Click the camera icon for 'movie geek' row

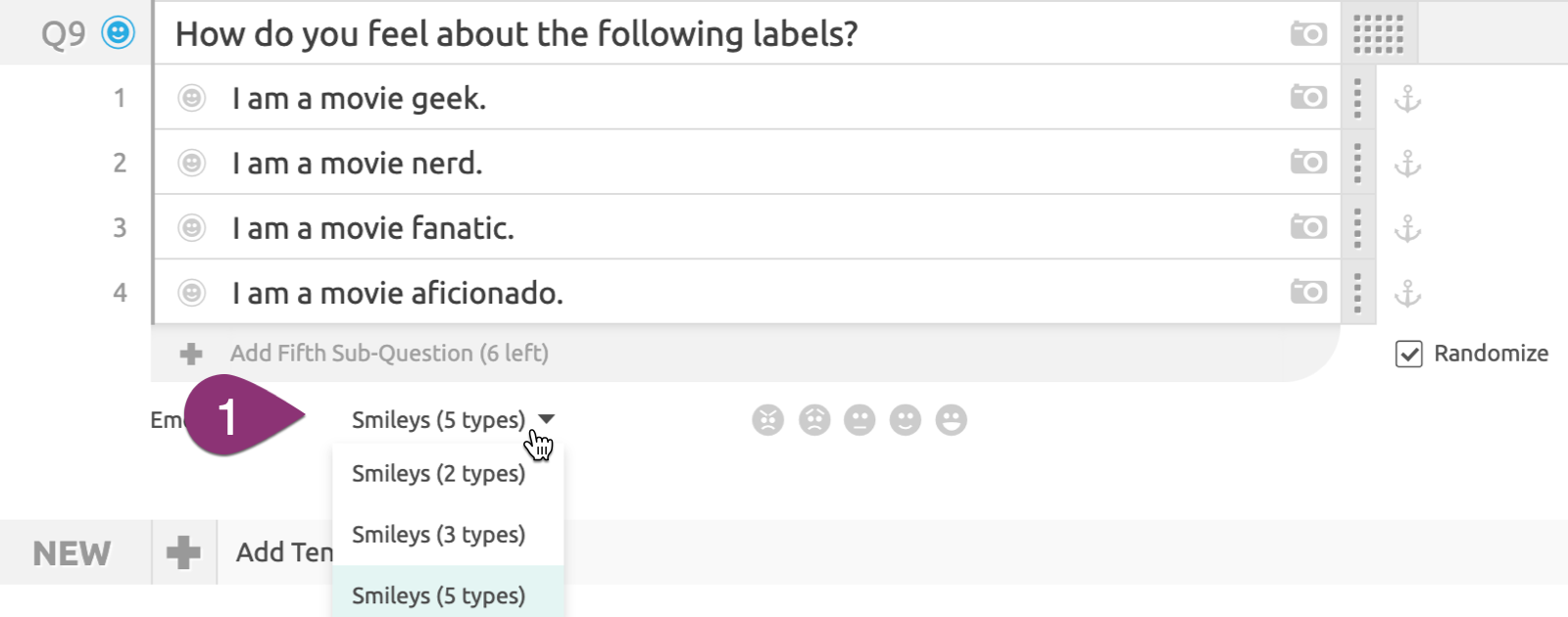[1308, 97]
